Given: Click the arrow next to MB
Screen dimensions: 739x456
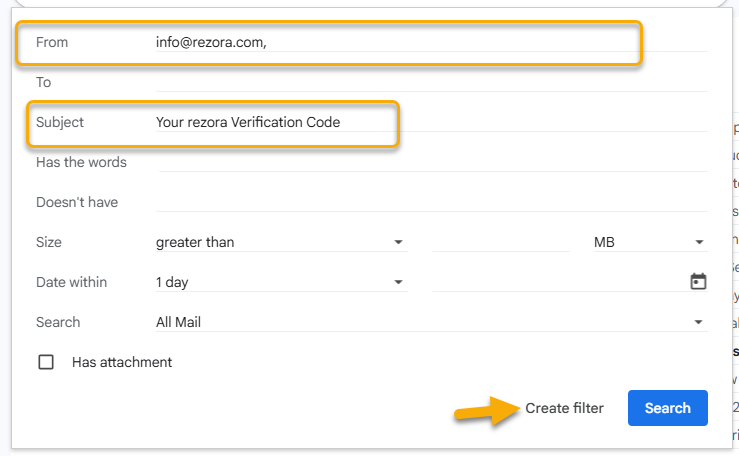Looking at the screenshot, I should tap(699, 242).
